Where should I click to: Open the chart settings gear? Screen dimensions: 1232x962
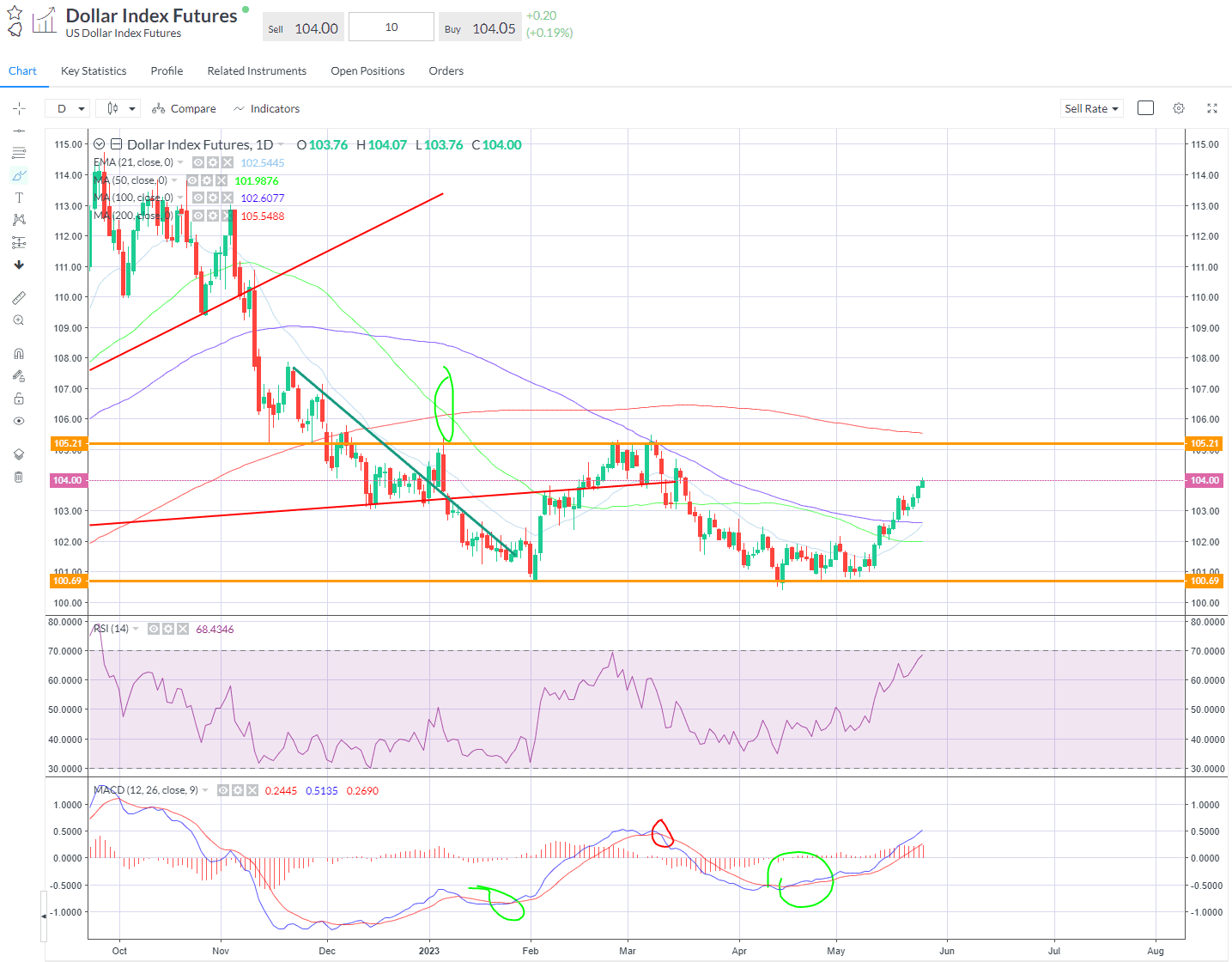point(1179,108)
